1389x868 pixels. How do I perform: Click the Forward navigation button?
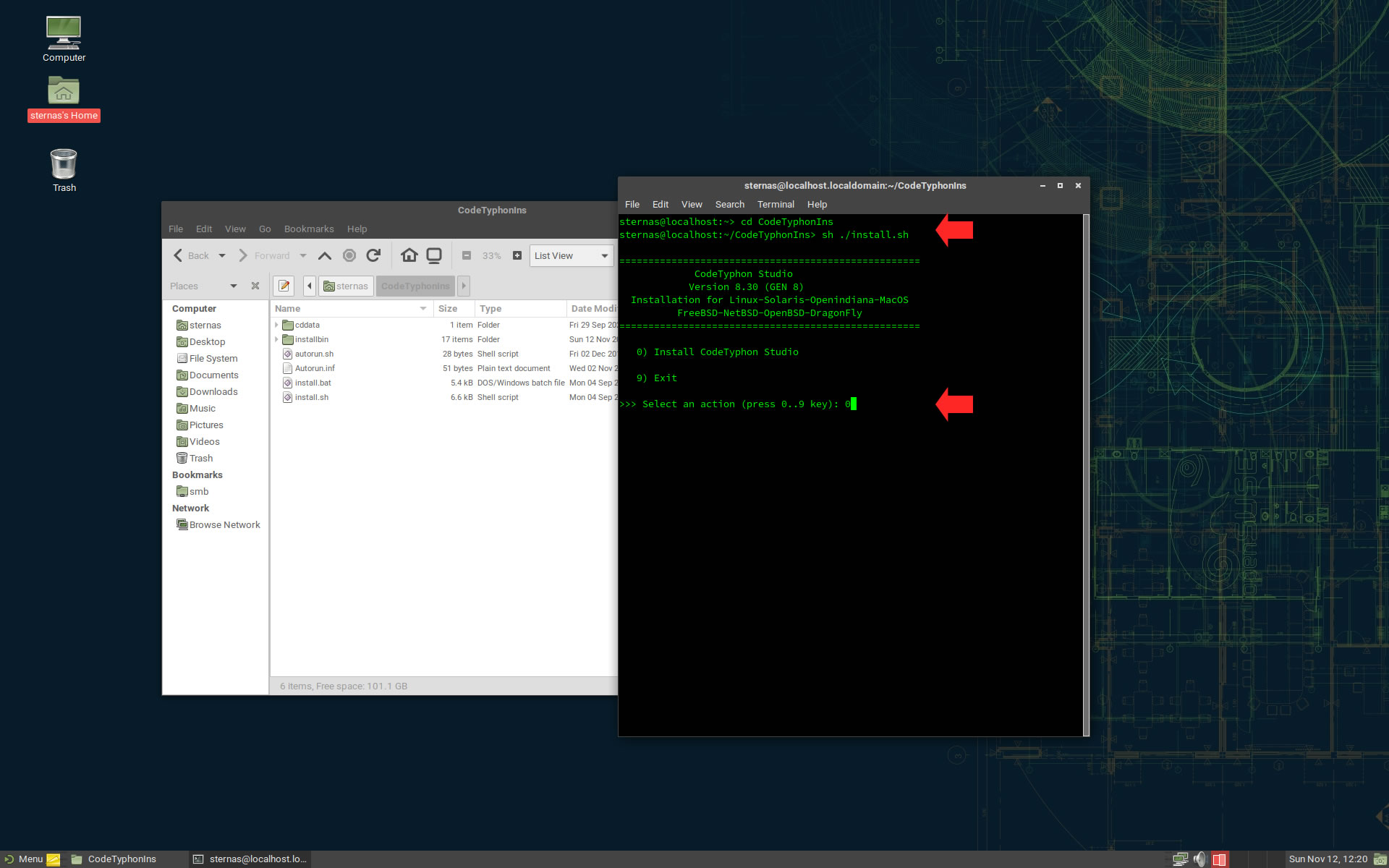(x=264, y=255)
